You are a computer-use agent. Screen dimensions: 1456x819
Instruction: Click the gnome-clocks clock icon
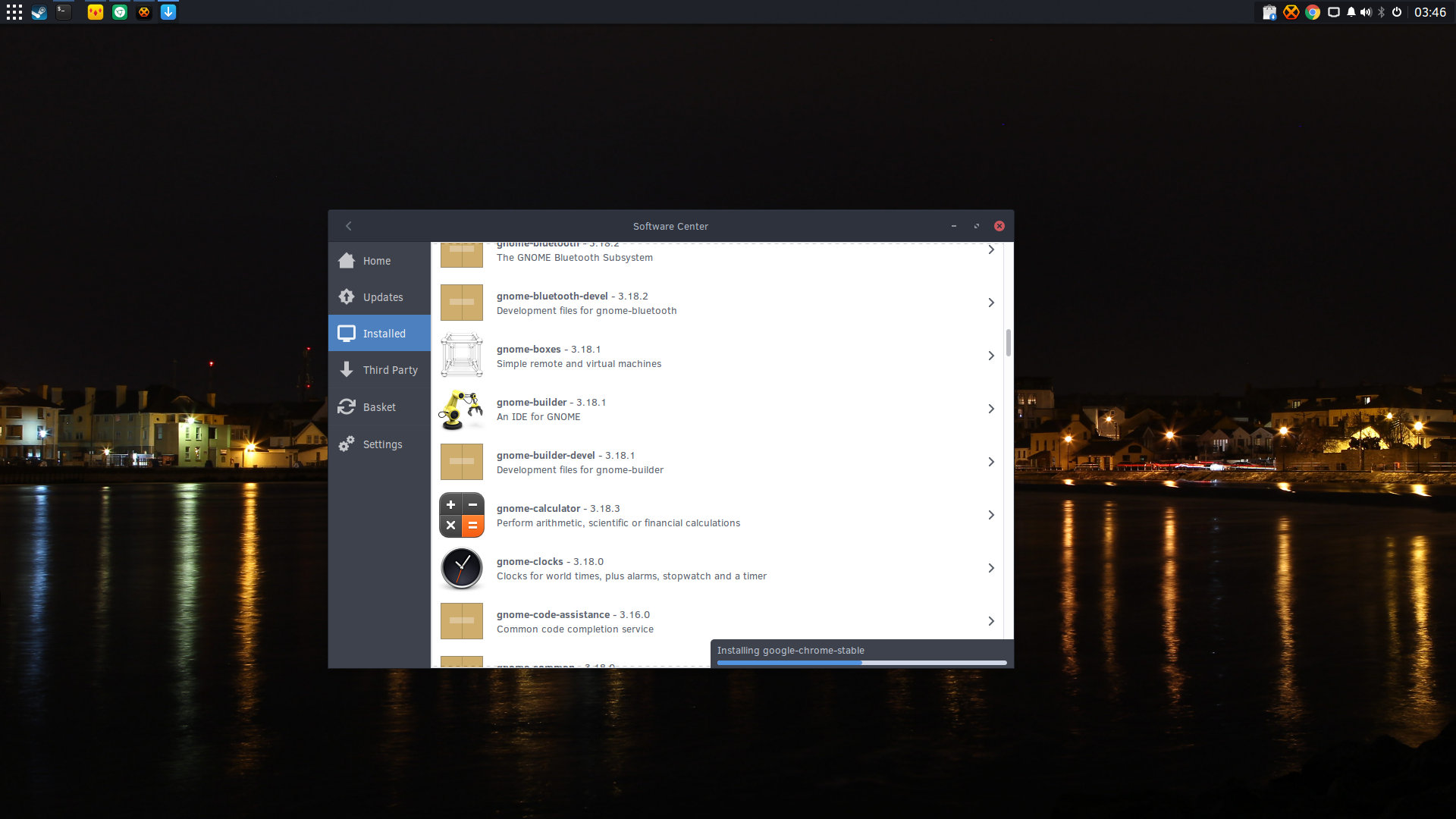pos(462,568)
